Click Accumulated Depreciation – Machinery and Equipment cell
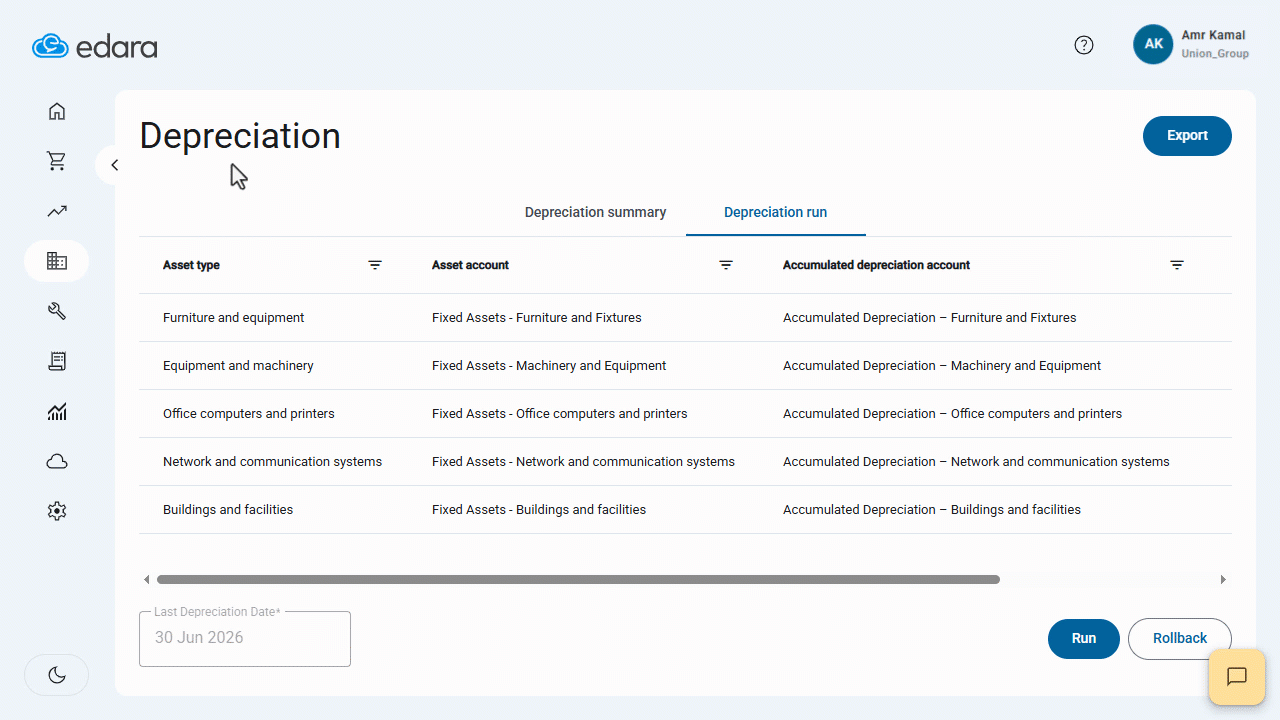Image resolution: width=1280 pixels, height=720 pixels. click(x=942, y=366)
